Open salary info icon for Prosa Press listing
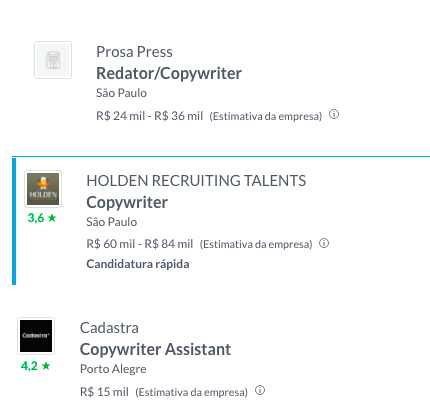430x418 pixels. pos(334,115)
